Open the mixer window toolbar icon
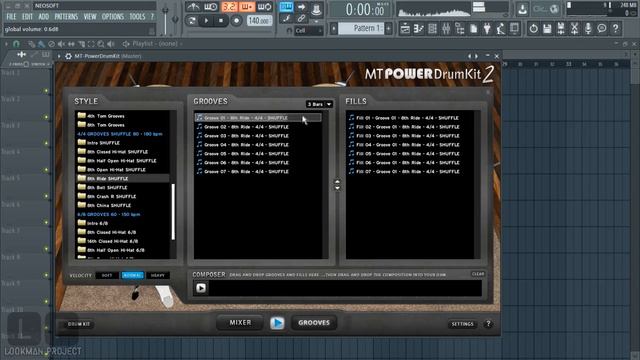This screenshot has width=640, height=360. (x=446, y=28)
